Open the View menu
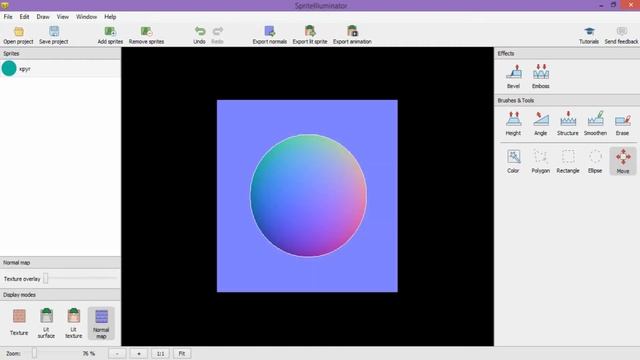The image size is (640, 360). point(62,17)
